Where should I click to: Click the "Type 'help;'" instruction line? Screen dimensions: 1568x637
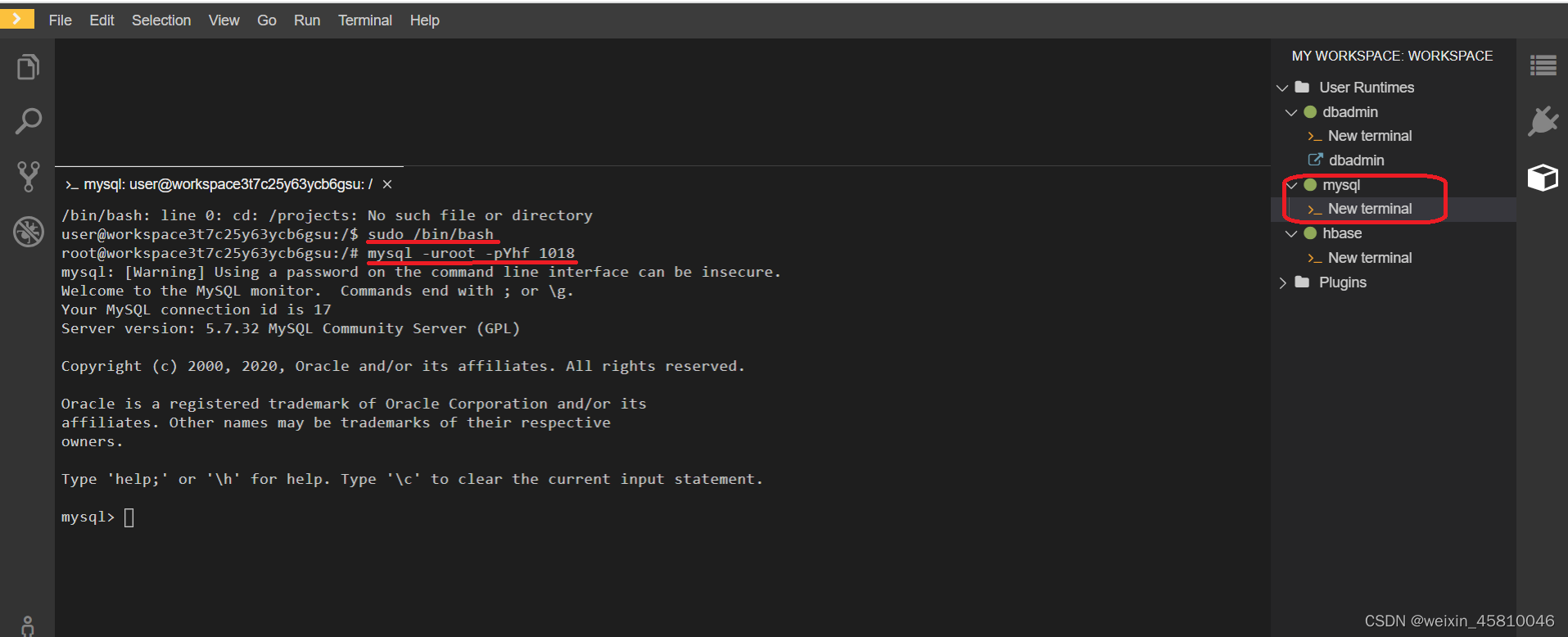click(x=412, y=479)
